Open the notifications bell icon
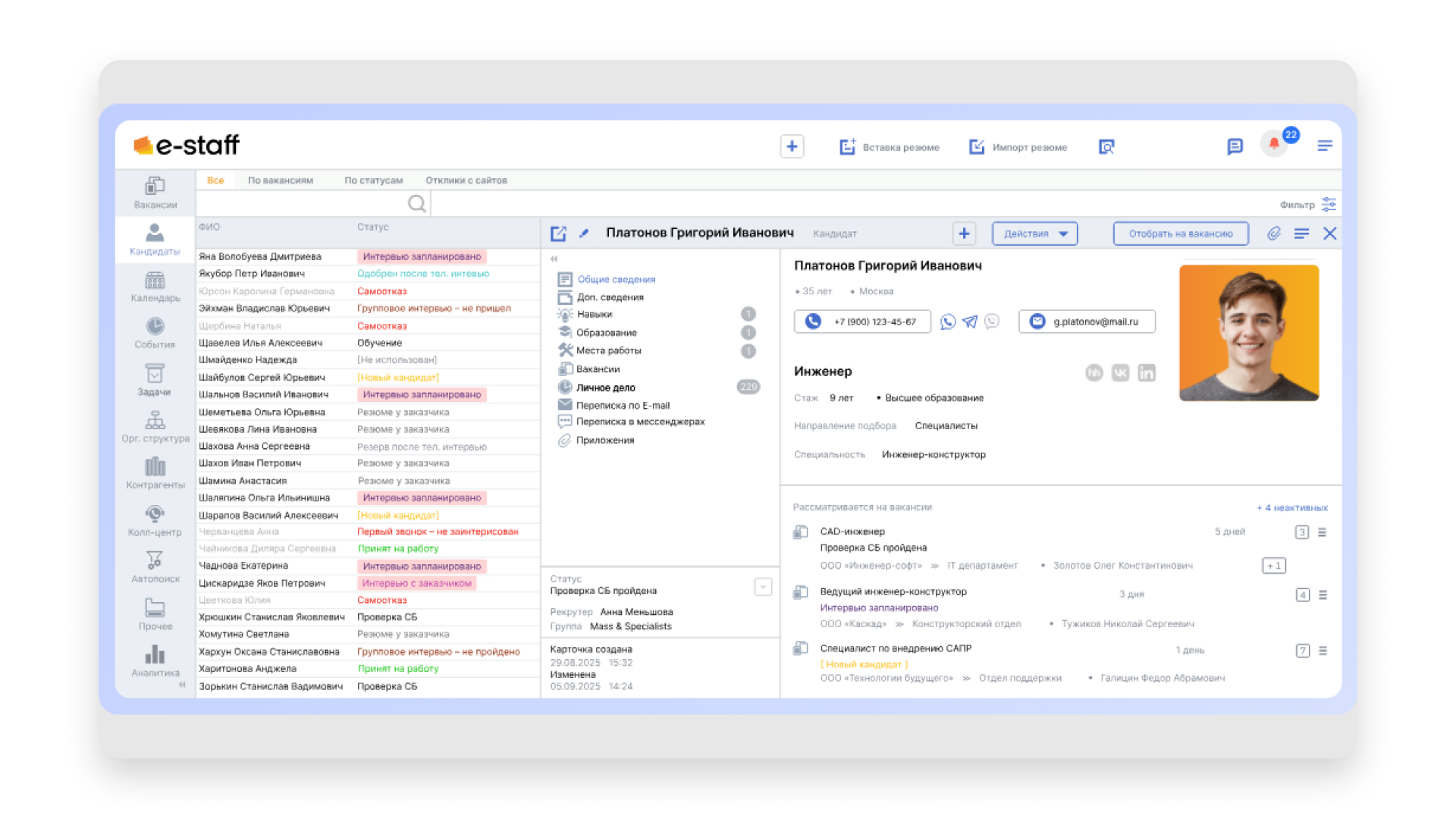 [1274, 144]
